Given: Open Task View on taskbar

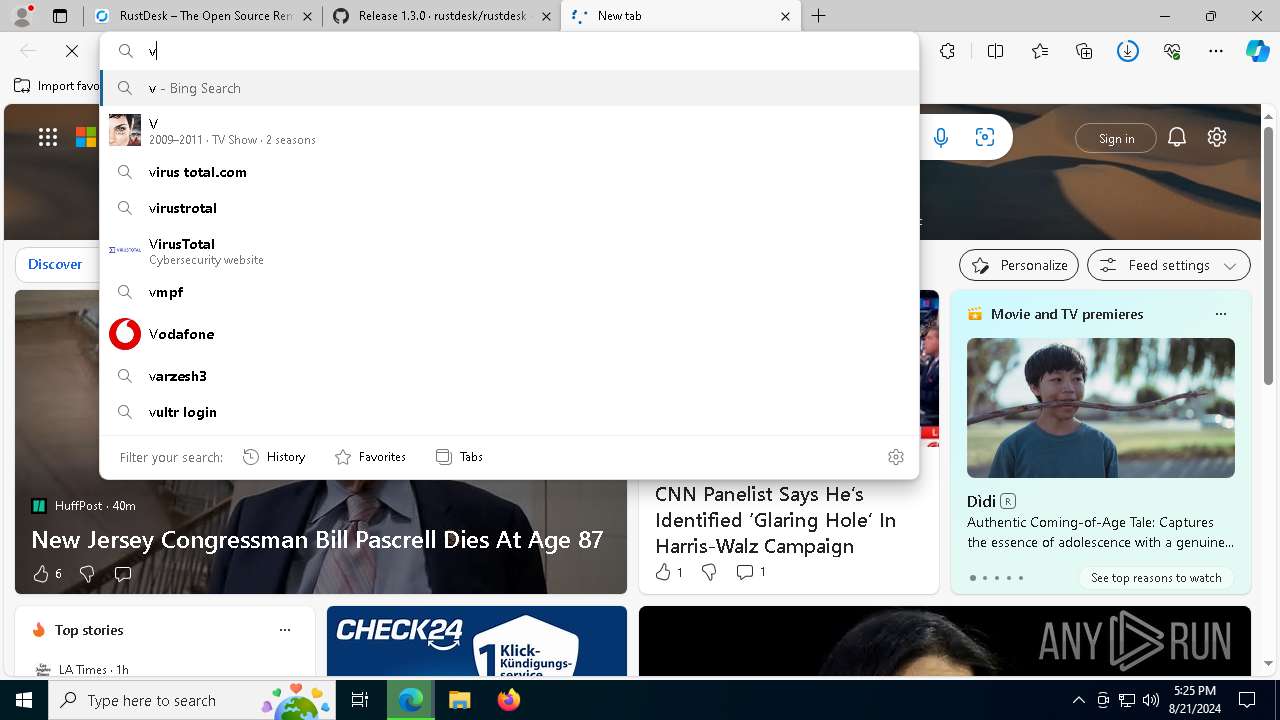Looking at the screenshot, I should click(x=360, y=700).
